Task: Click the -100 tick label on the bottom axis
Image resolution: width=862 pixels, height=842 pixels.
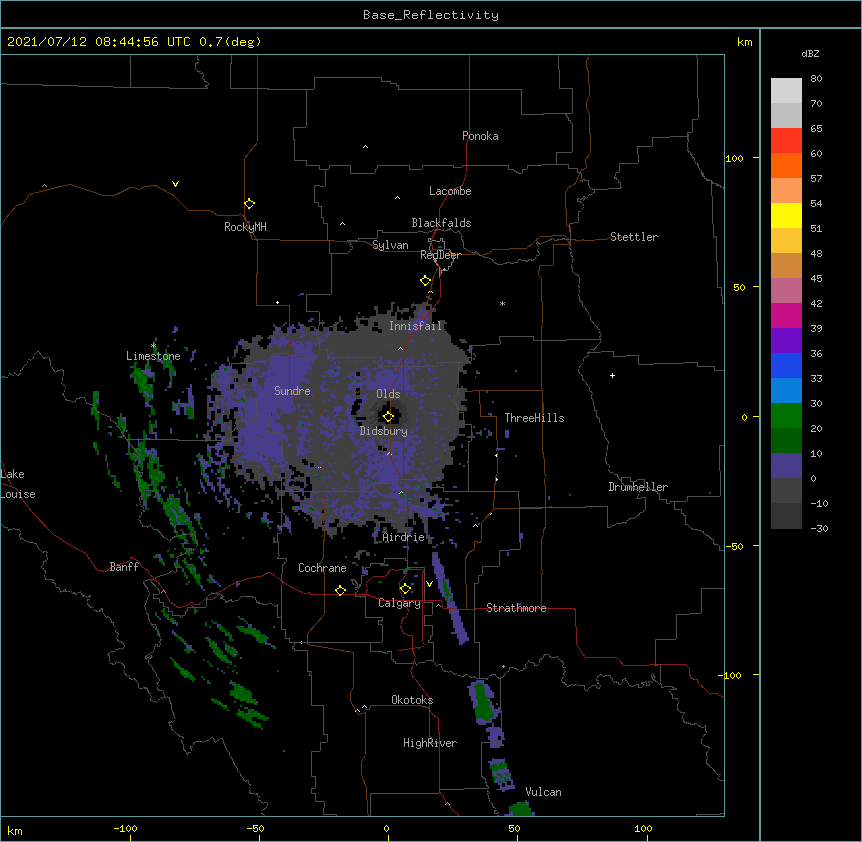Action: coord(125,828)
